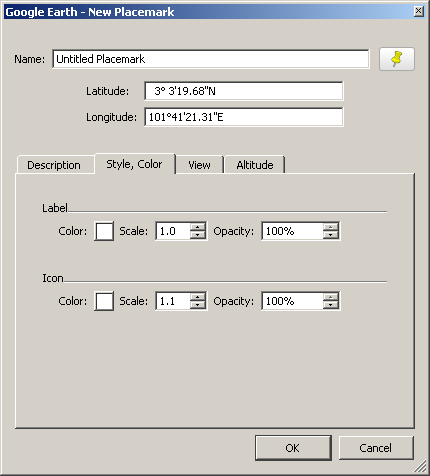
Task: Click the Cancel button
Action: pos(376,448)
